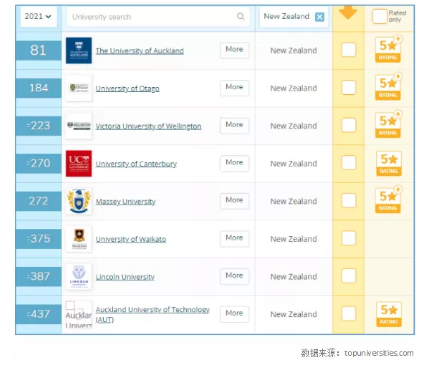
Task: Click More for University of Auckland
Action: 234,50
